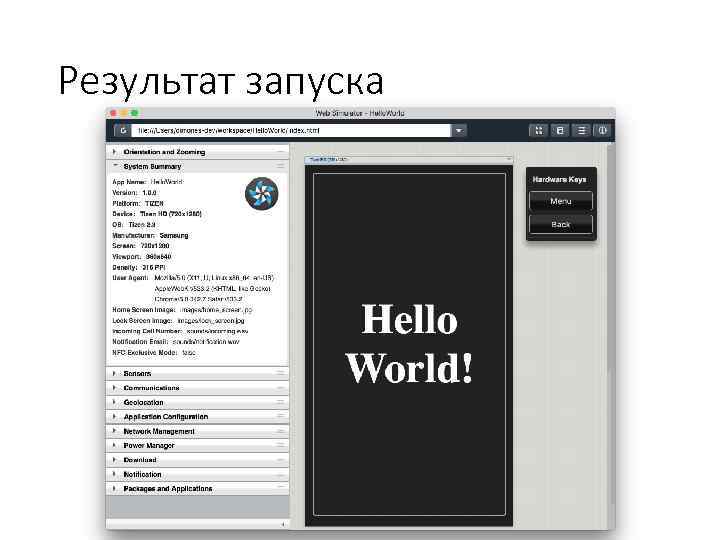Expand the Application Configuration panel
Screen dimensions: 720x540
point(197,416)
